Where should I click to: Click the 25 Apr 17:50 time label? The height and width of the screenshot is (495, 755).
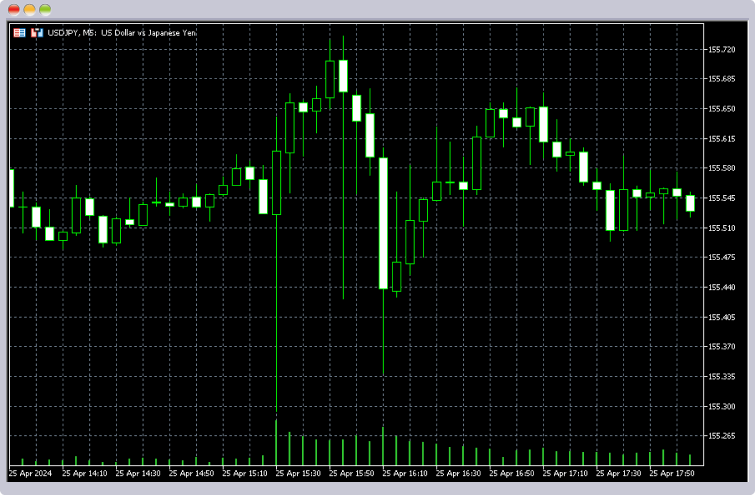coord(671,473)
